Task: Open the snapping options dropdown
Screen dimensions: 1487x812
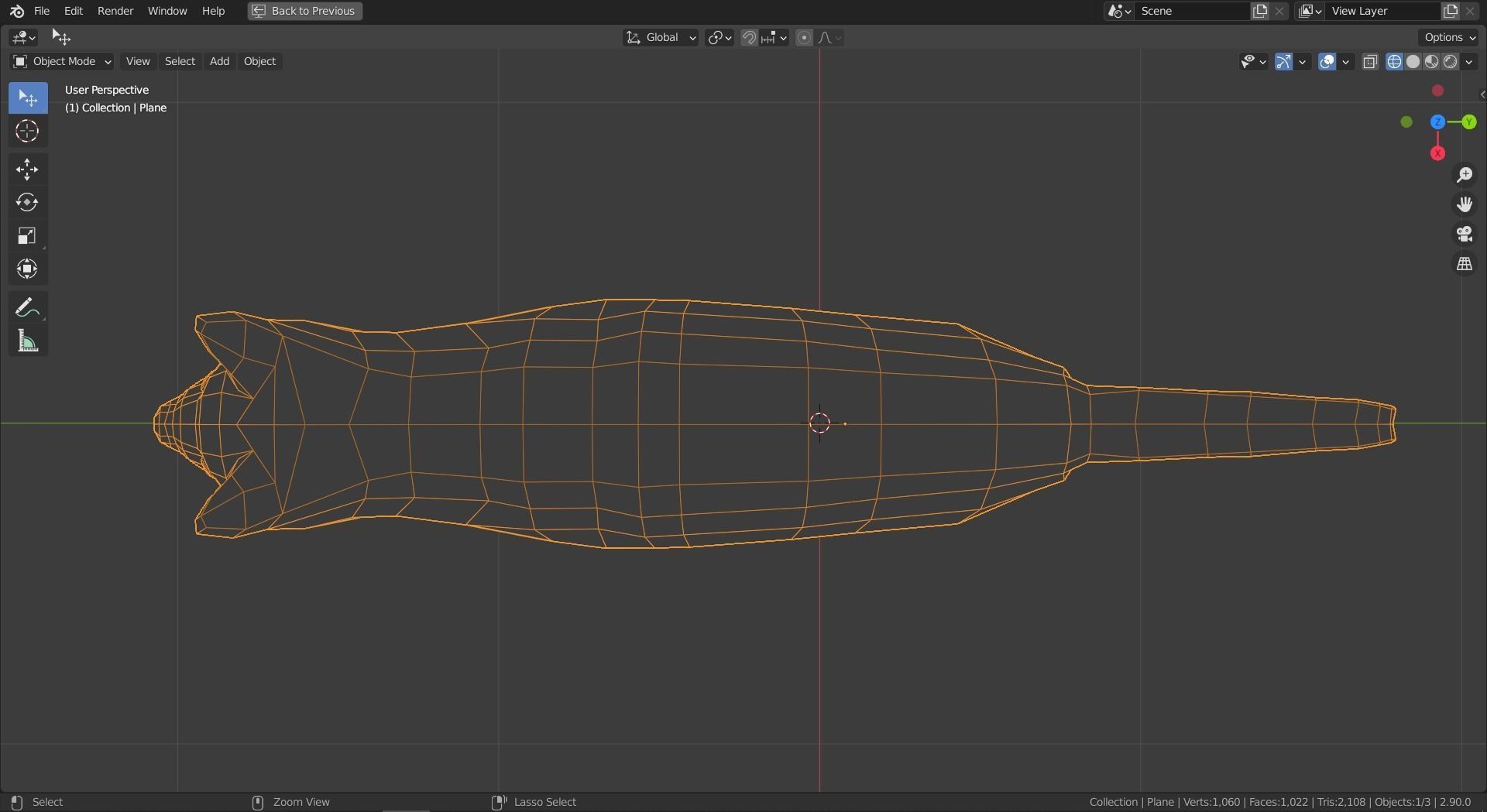Action: [774, 37]
